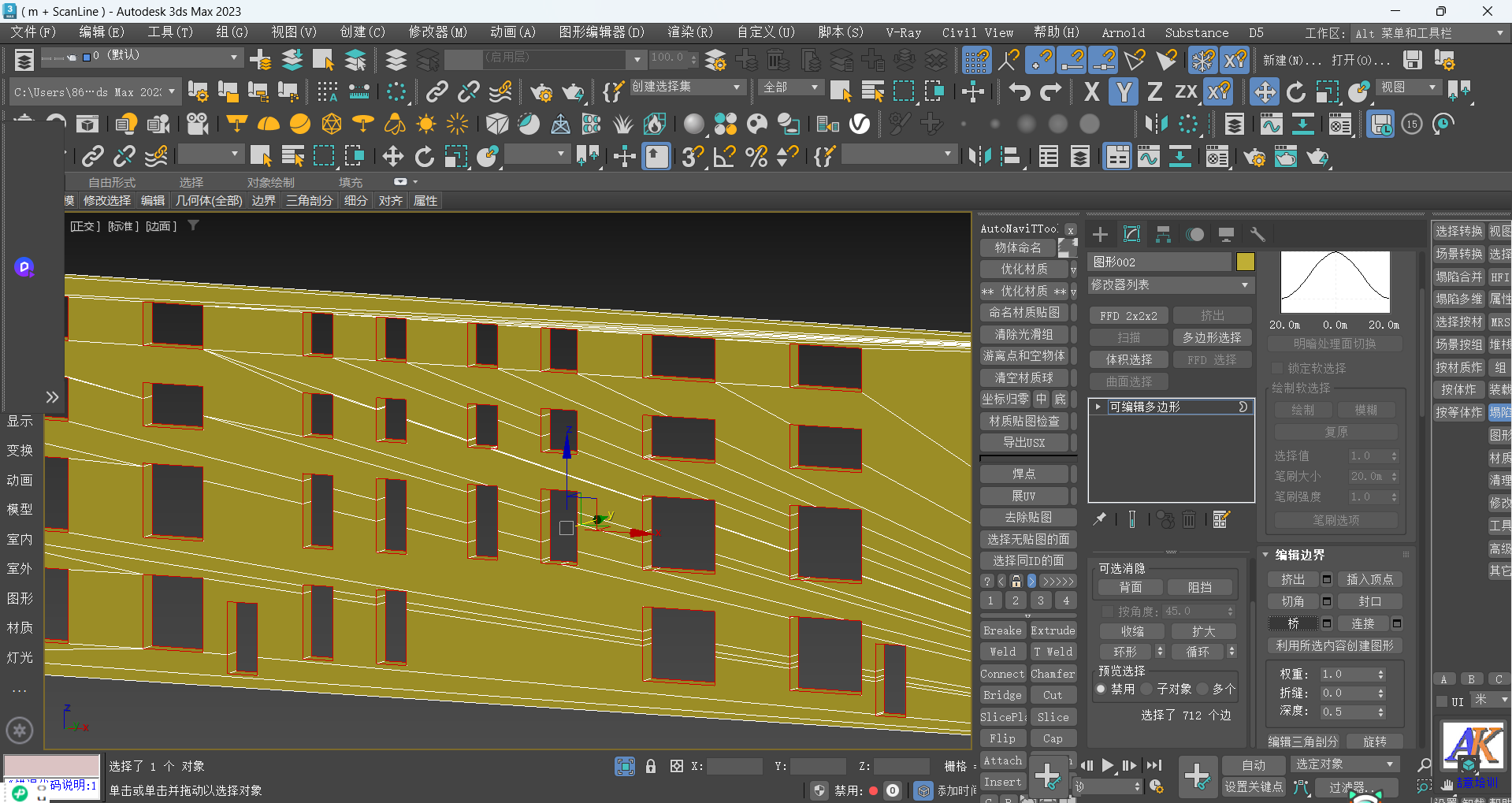Click the 清除光滑组 button
1512x803 pixels.
tap(1023, 334)
